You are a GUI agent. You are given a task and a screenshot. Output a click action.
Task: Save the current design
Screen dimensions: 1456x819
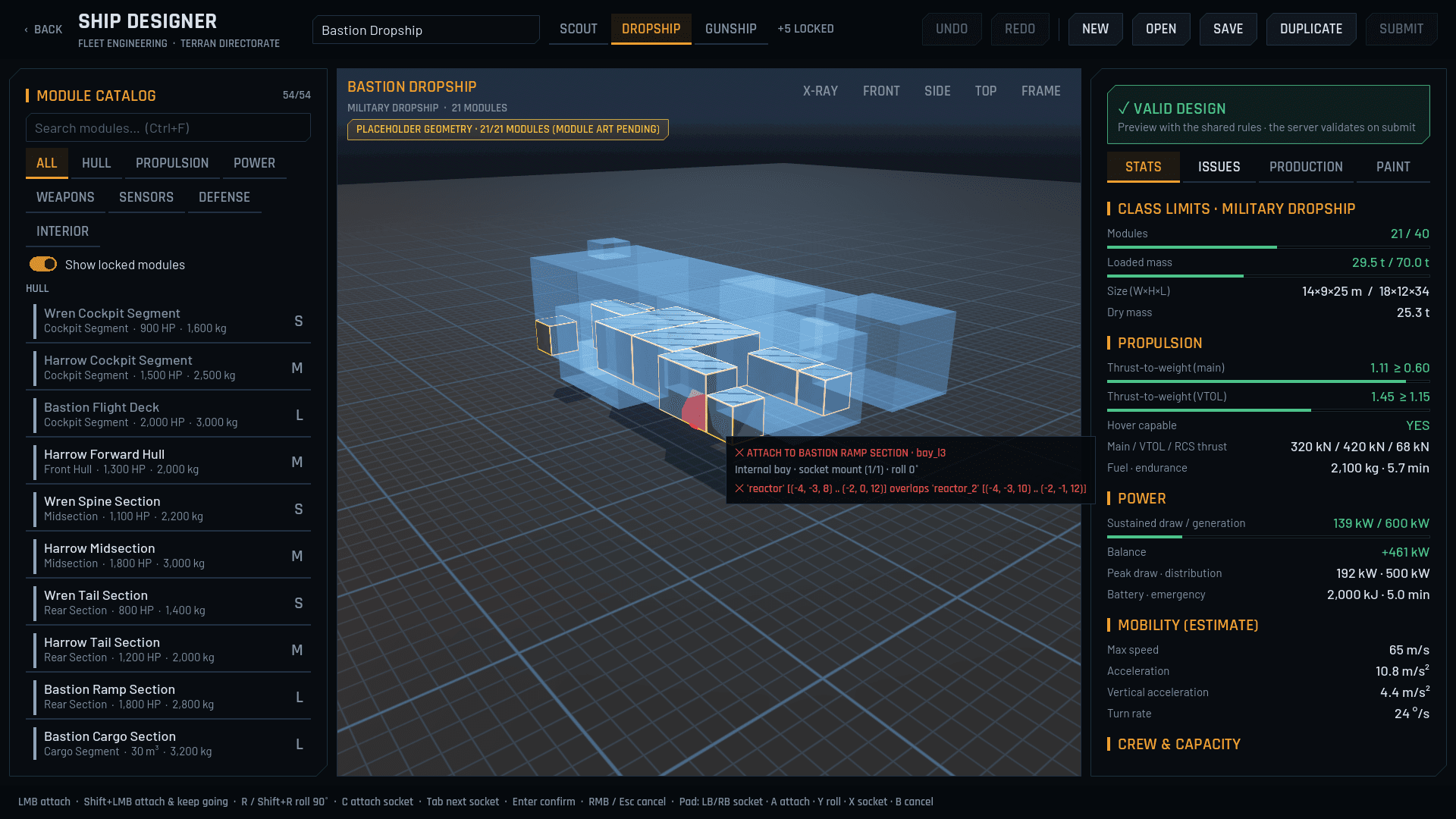[1228, 29]
